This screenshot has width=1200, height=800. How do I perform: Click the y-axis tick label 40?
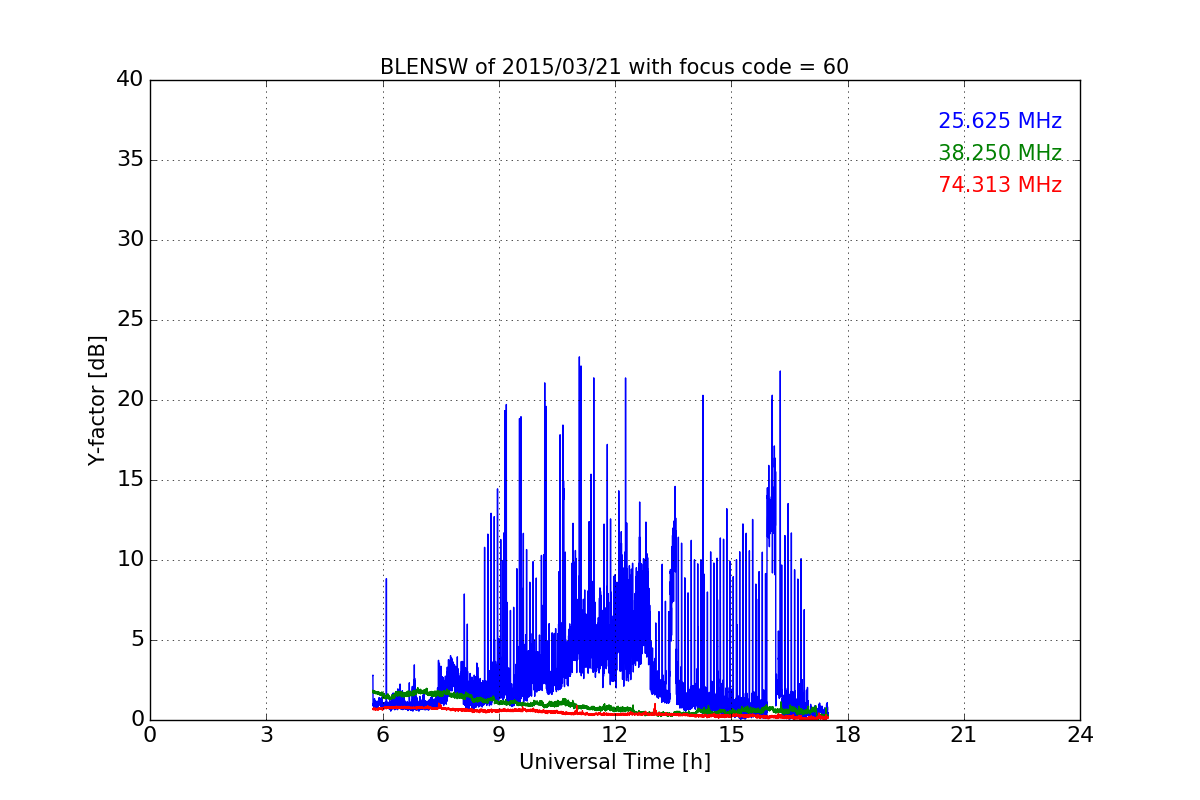[x=129, y=79]
